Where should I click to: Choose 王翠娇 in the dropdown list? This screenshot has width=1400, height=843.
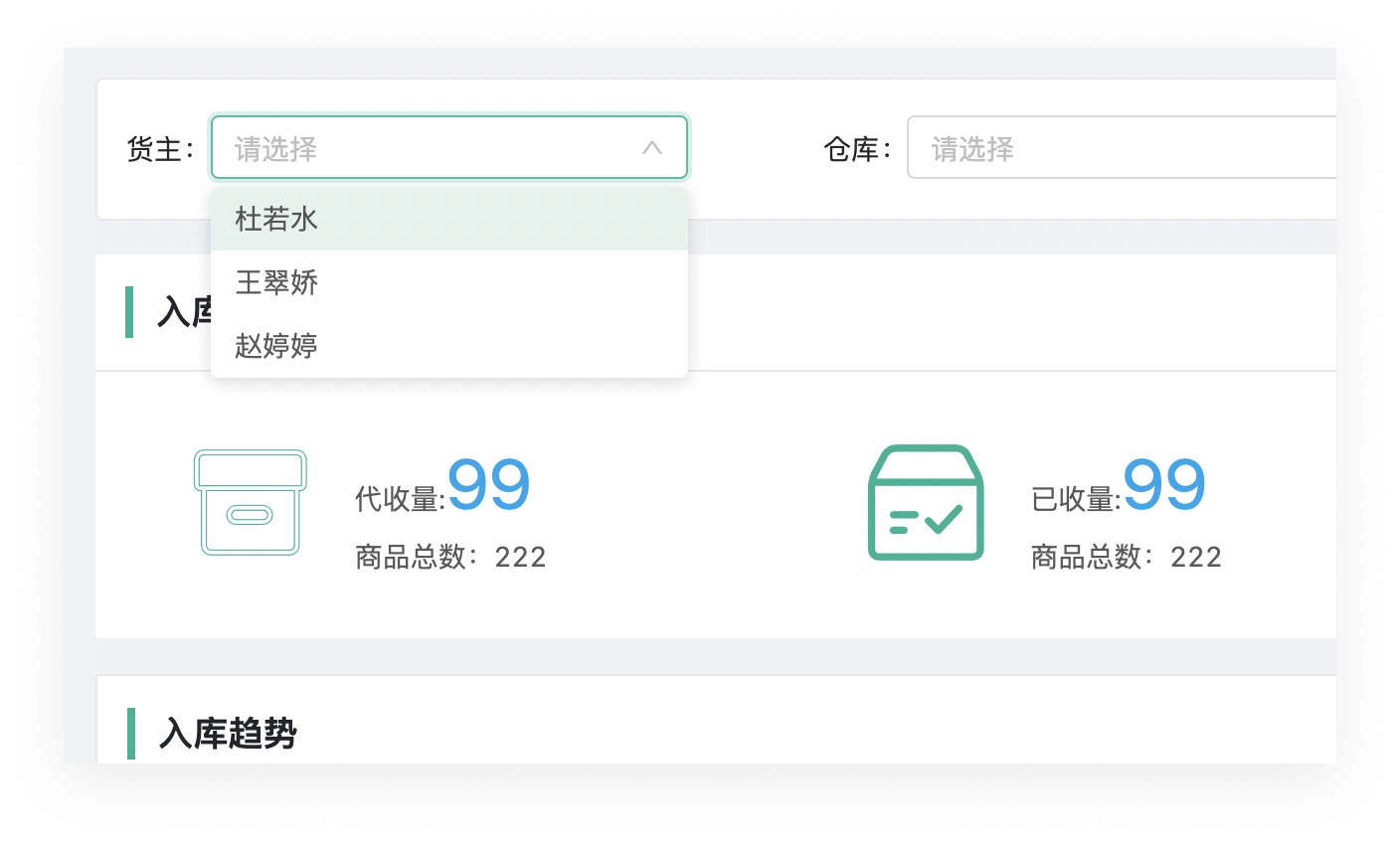tap(449, 282)
